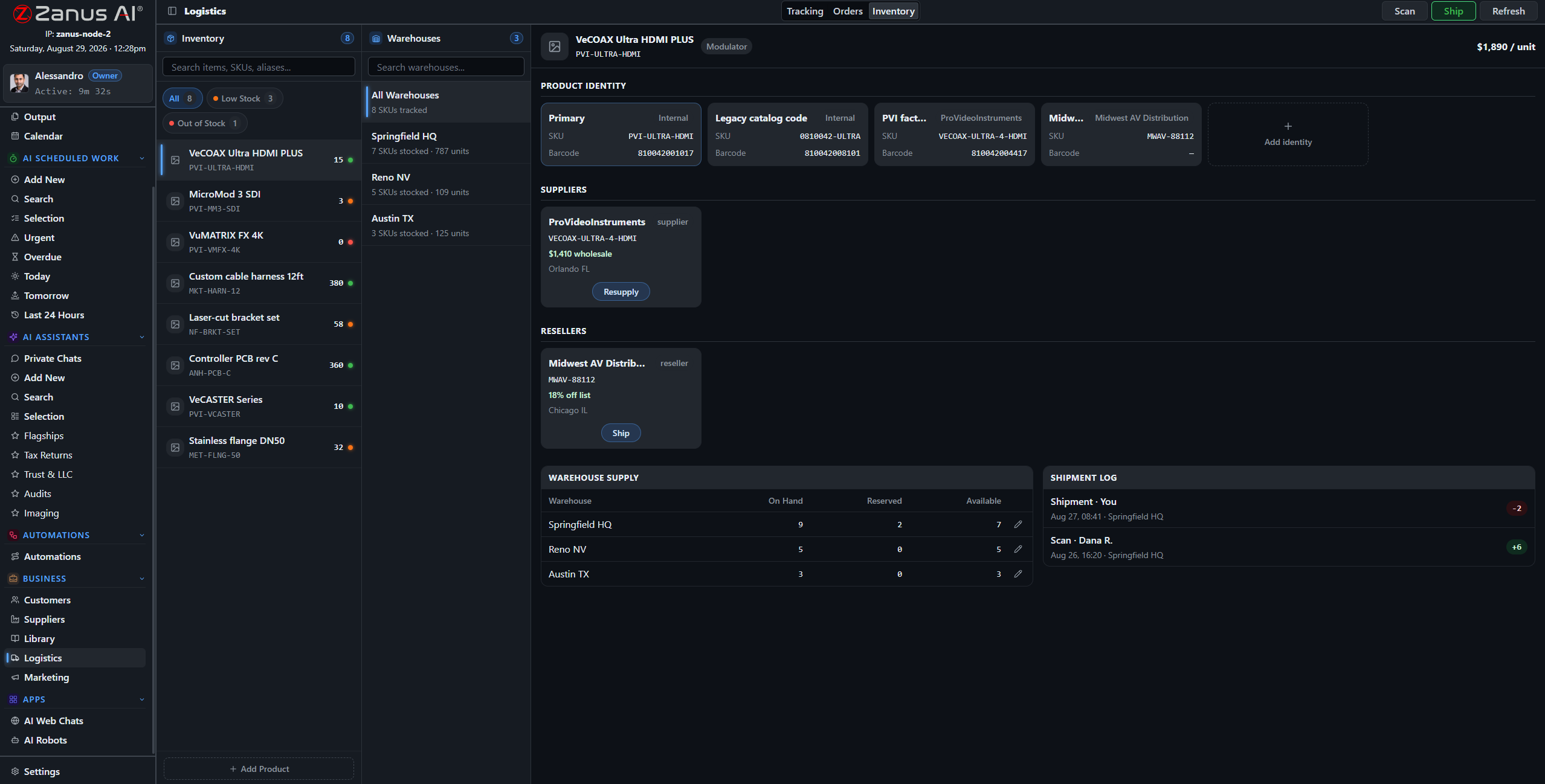Screen dimensions: 1545x784
Task: Click the Refresh button
Action: pyautogui.click(x=1508, y=11)
